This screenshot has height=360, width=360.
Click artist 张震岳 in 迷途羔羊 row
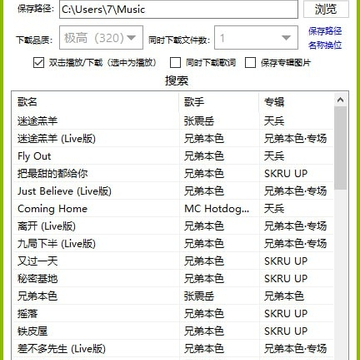pyautogui.click(x=199, y=121)
